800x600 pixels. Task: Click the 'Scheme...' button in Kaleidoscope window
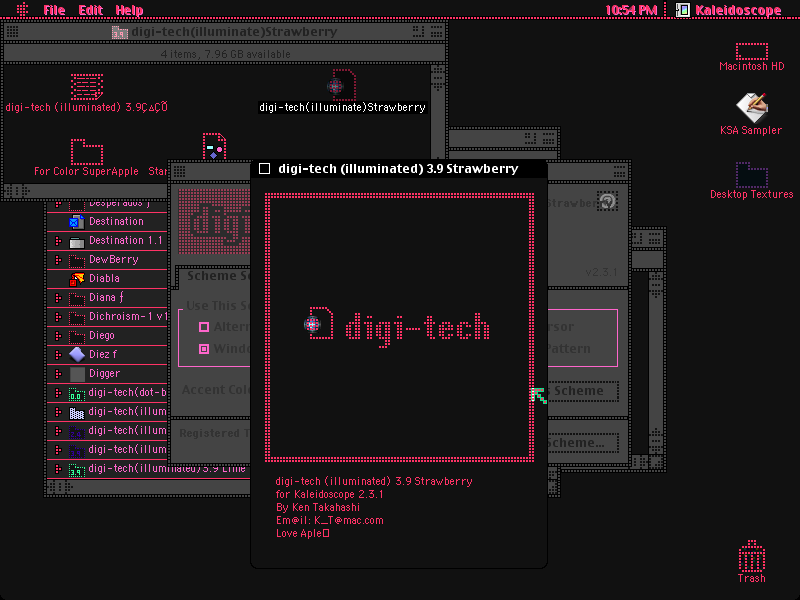click(583, 443)
